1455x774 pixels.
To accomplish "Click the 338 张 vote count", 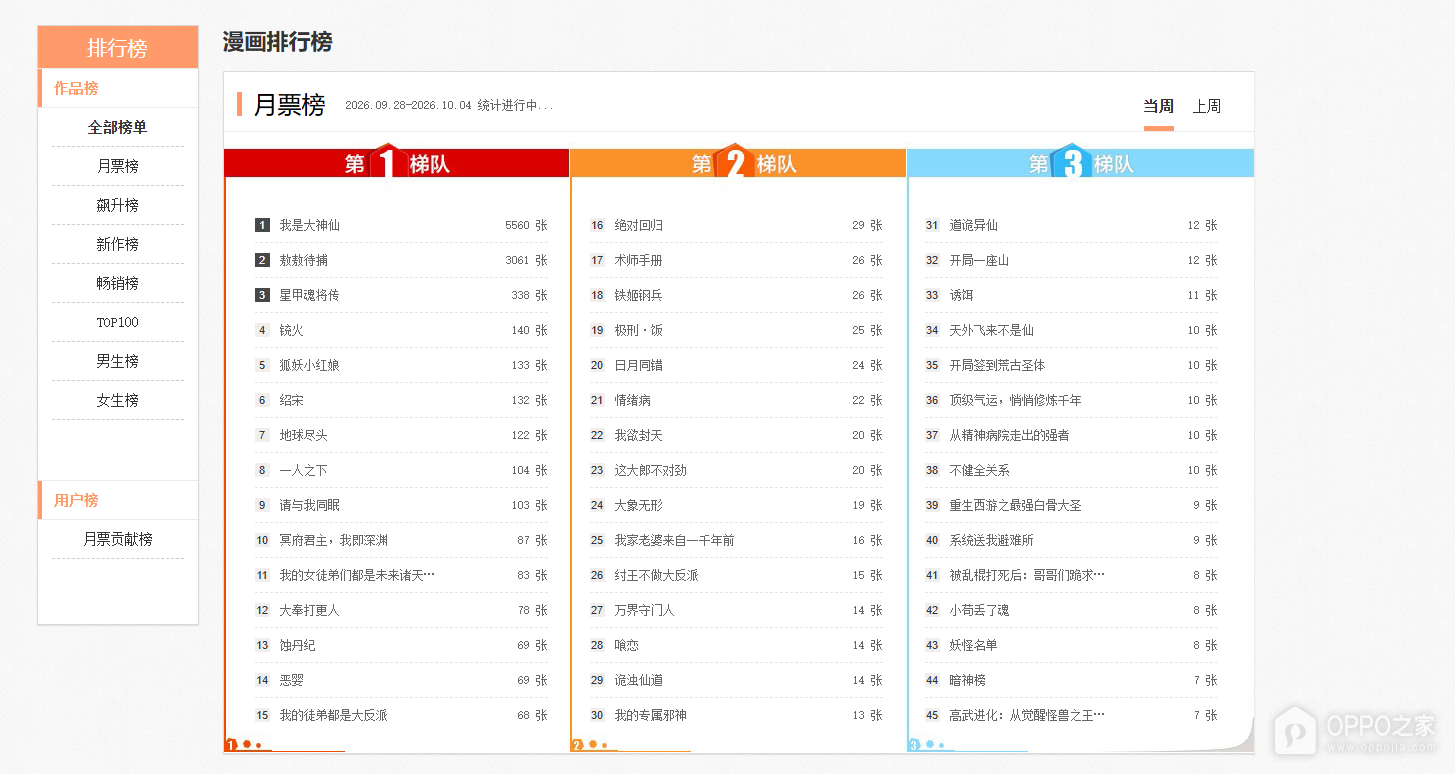I will [529, 295].
